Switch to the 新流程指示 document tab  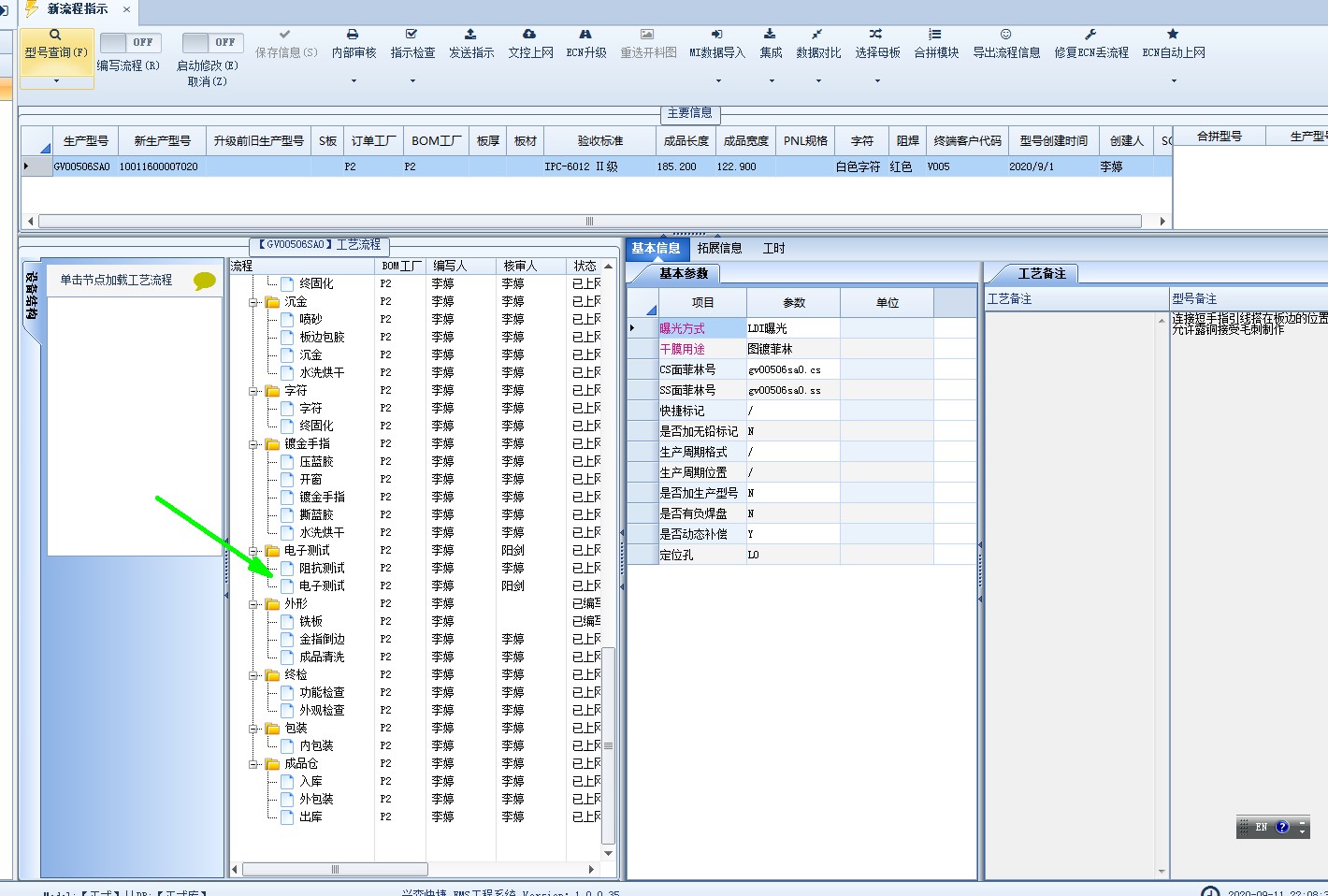click(78, 9)
